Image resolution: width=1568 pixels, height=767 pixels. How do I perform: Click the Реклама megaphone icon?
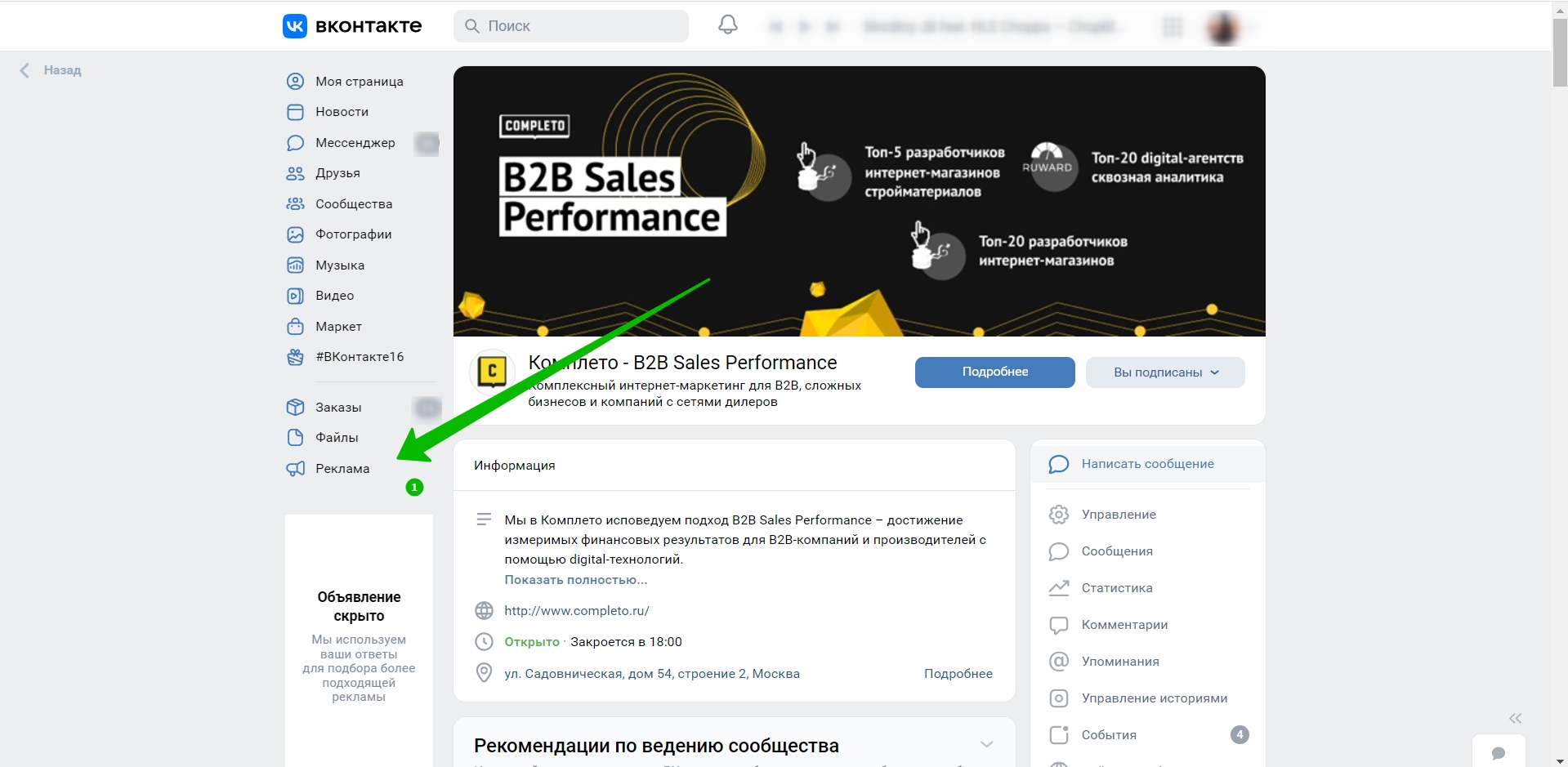295,469
